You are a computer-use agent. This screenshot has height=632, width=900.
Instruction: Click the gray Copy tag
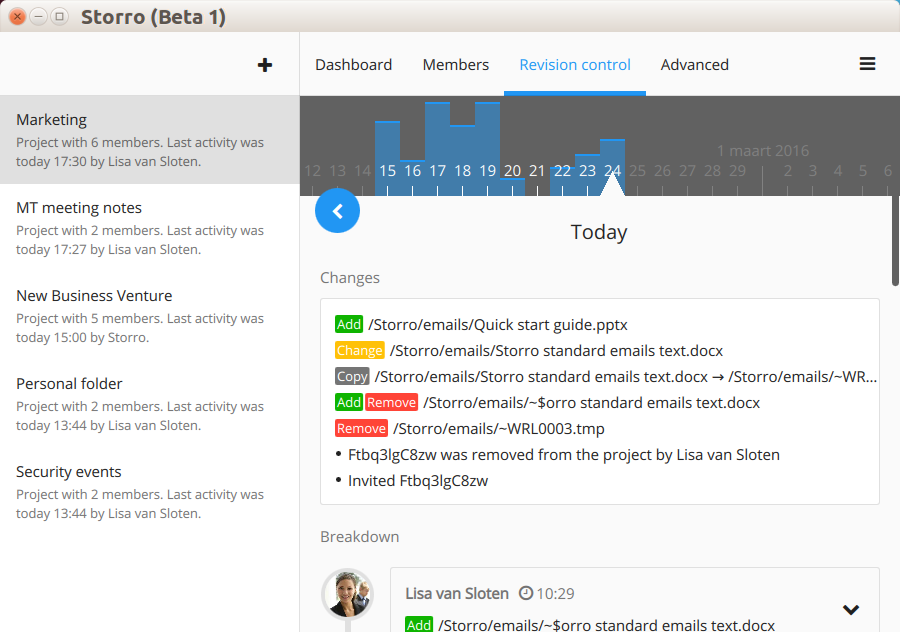352,377
